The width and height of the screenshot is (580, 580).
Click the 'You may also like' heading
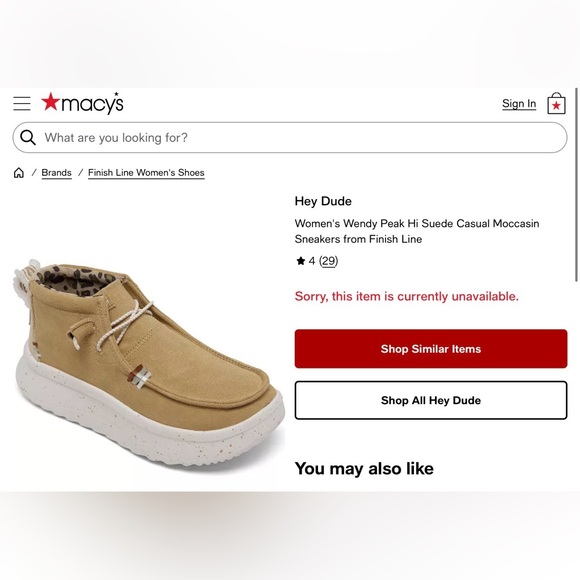364,469
